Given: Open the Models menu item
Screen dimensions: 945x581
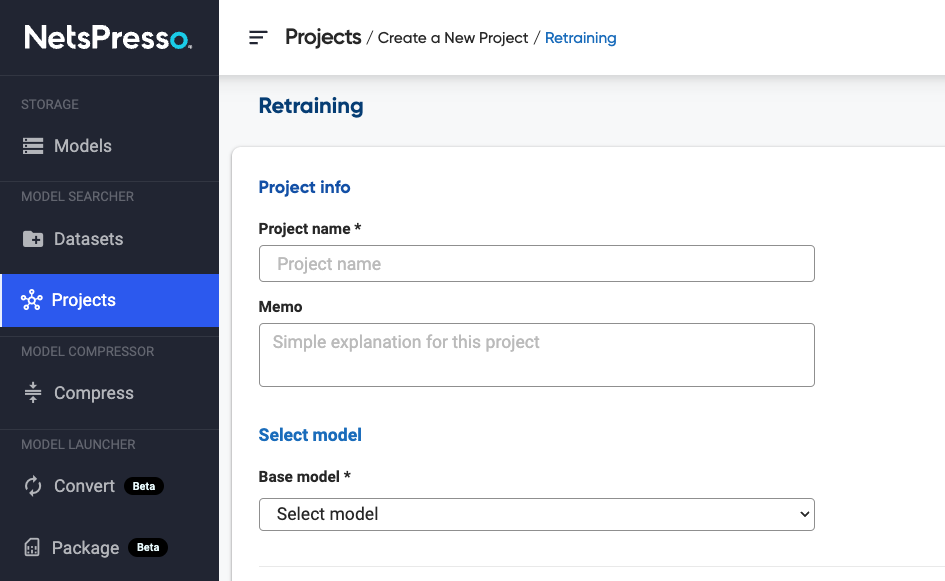Looking at the screenshot, I should [x=83, y=146].
